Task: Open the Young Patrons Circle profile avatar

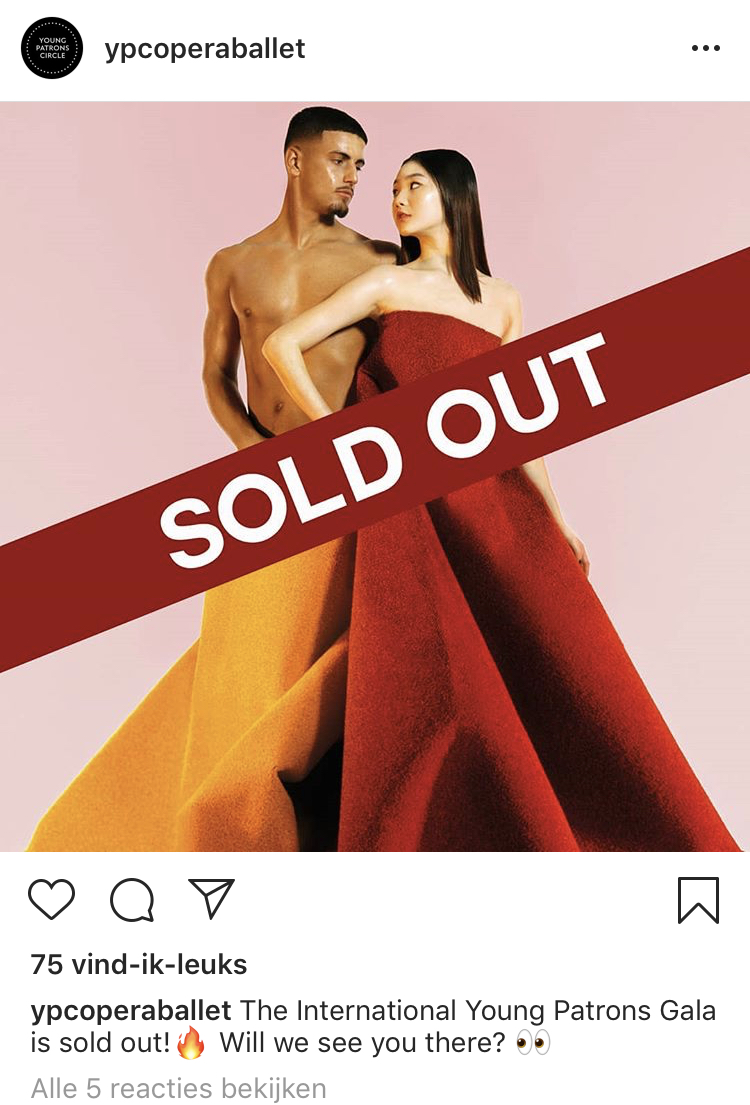Action: coord(52,48)
